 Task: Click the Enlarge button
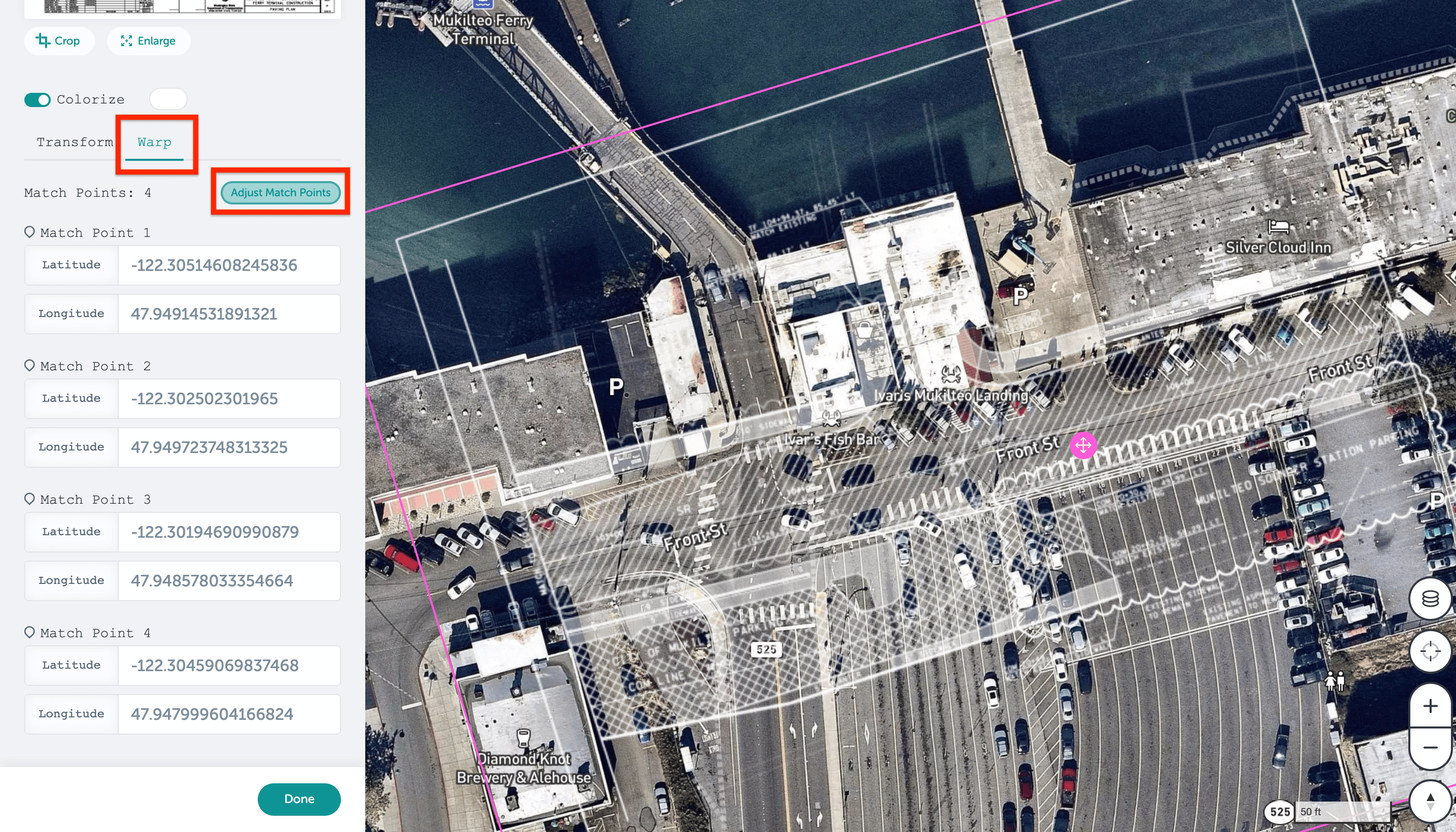point(148,41)
